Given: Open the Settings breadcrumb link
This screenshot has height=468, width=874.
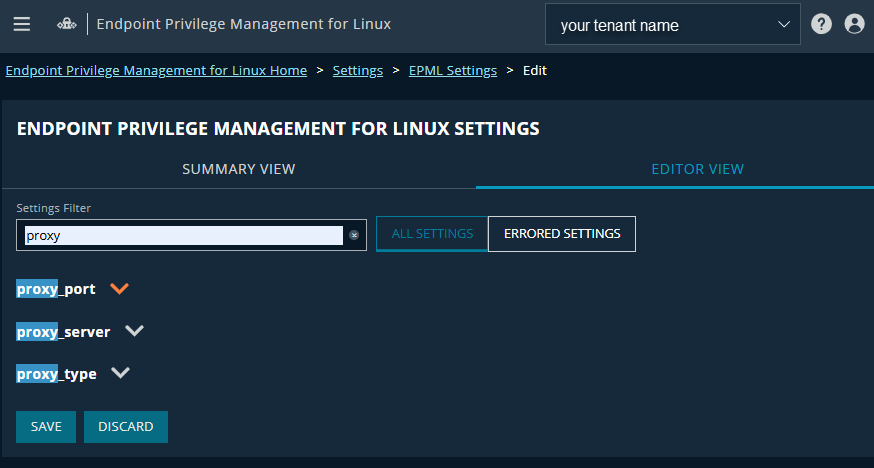Looking at the screenshot, I should (358, 71).
